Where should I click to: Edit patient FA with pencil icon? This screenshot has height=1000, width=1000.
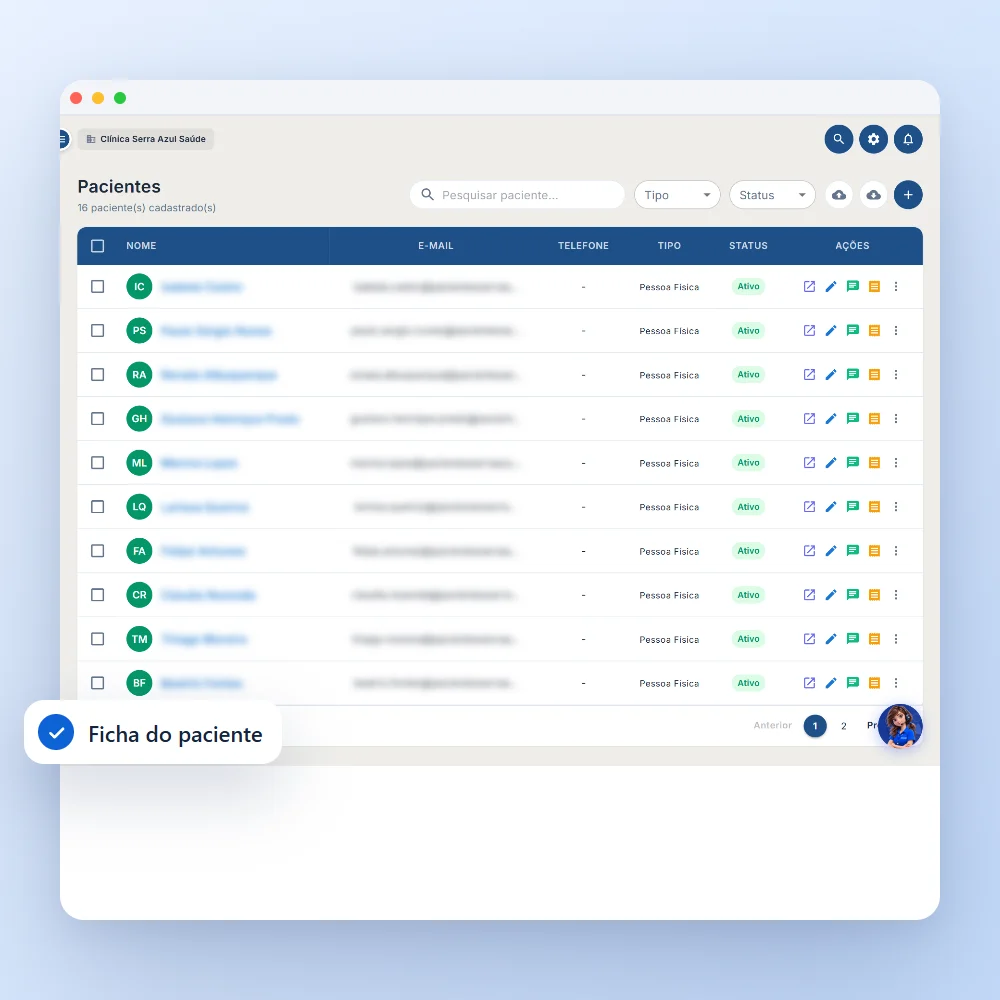831,551
